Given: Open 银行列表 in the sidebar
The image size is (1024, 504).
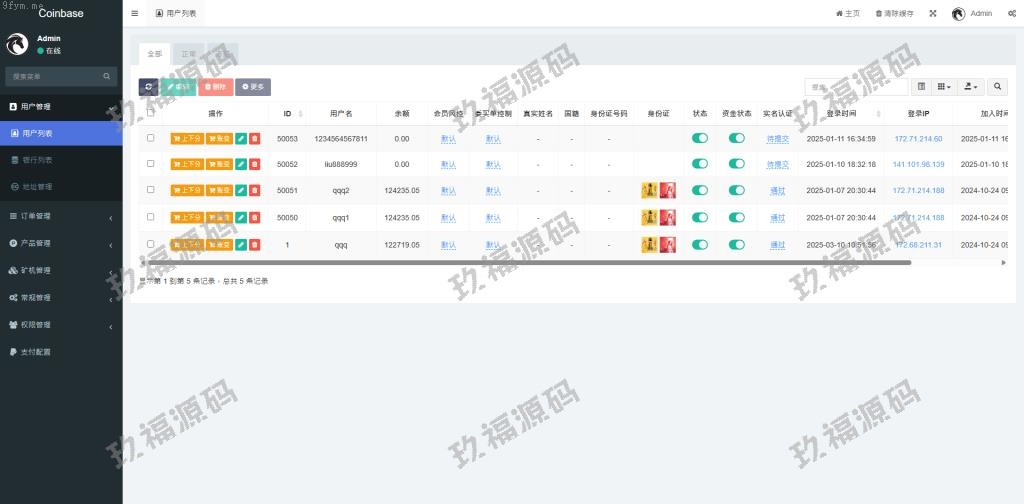Looking at the screenshot, I should [38, 160].
